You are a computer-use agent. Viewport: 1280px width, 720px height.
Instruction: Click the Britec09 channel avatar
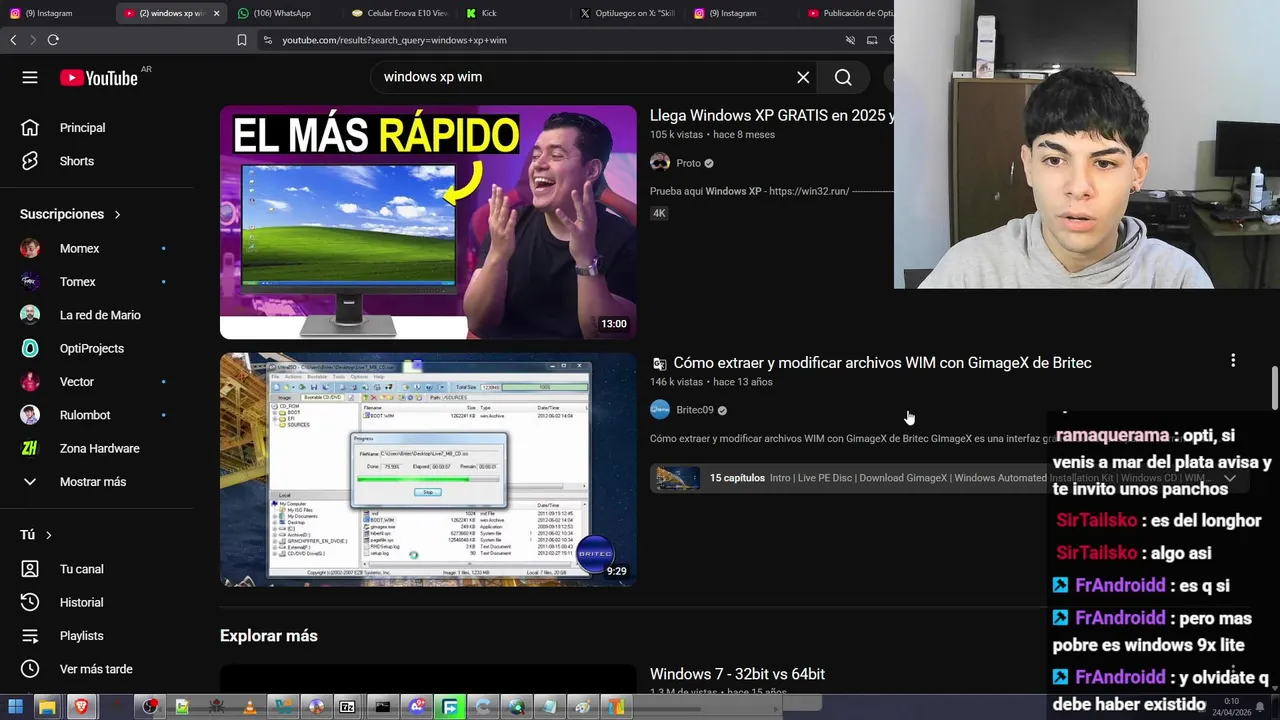pyautogui.click(x=660, y=410)
